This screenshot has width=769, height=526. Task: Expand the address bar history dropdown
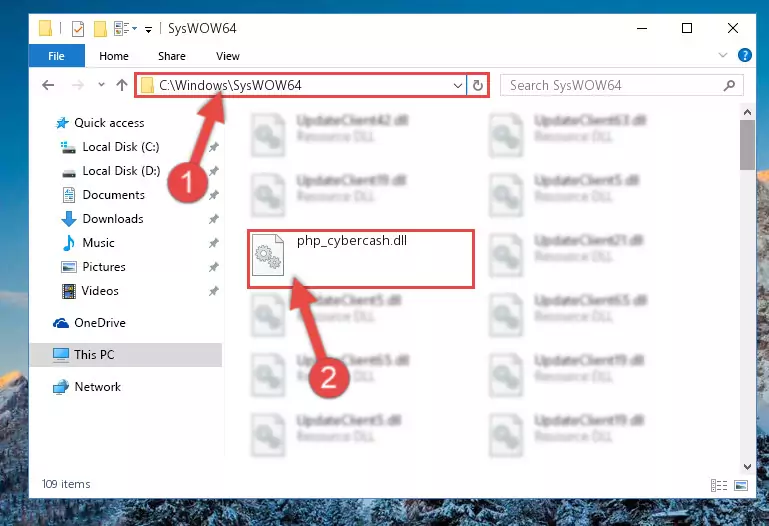click(458, 86)
